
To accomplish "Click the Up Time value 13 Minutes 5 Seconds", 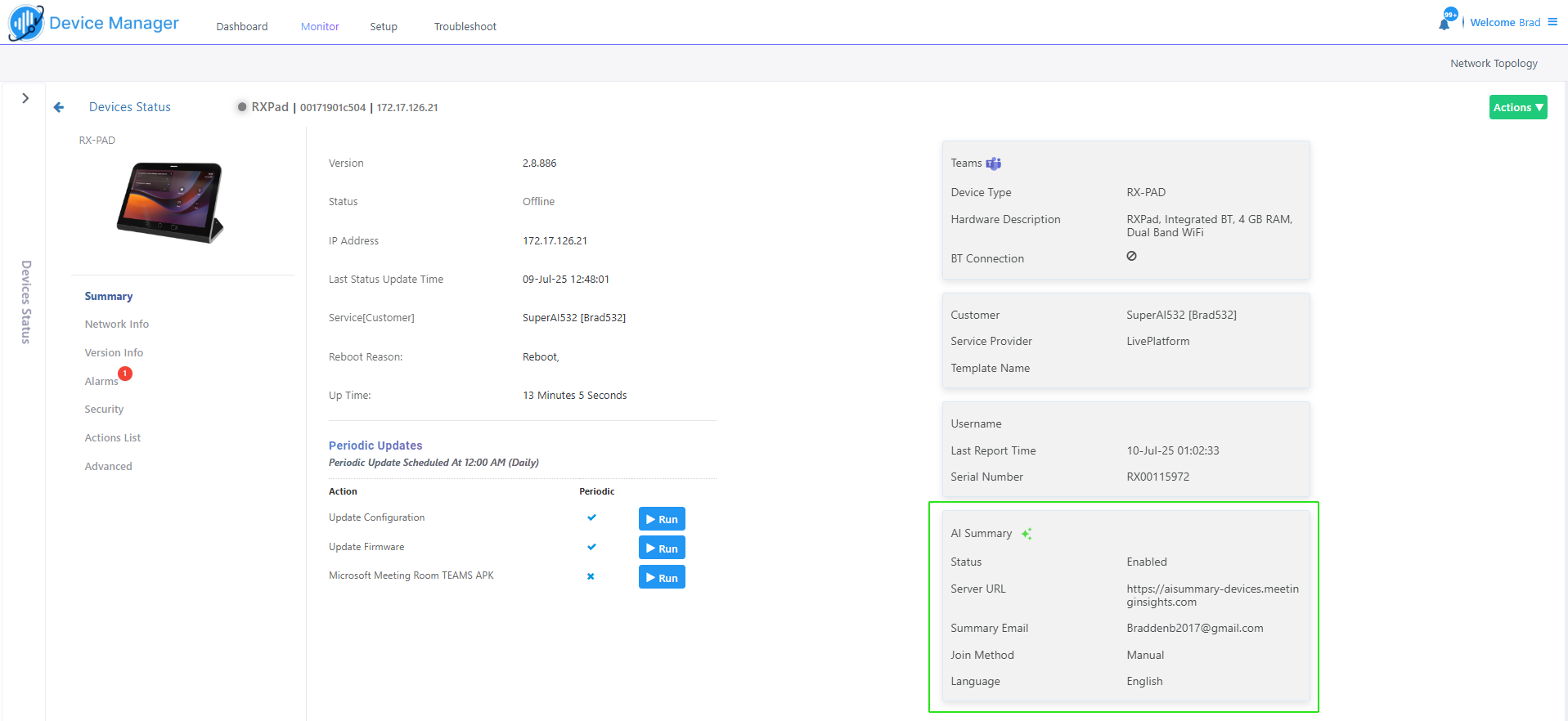I will 575,396.
